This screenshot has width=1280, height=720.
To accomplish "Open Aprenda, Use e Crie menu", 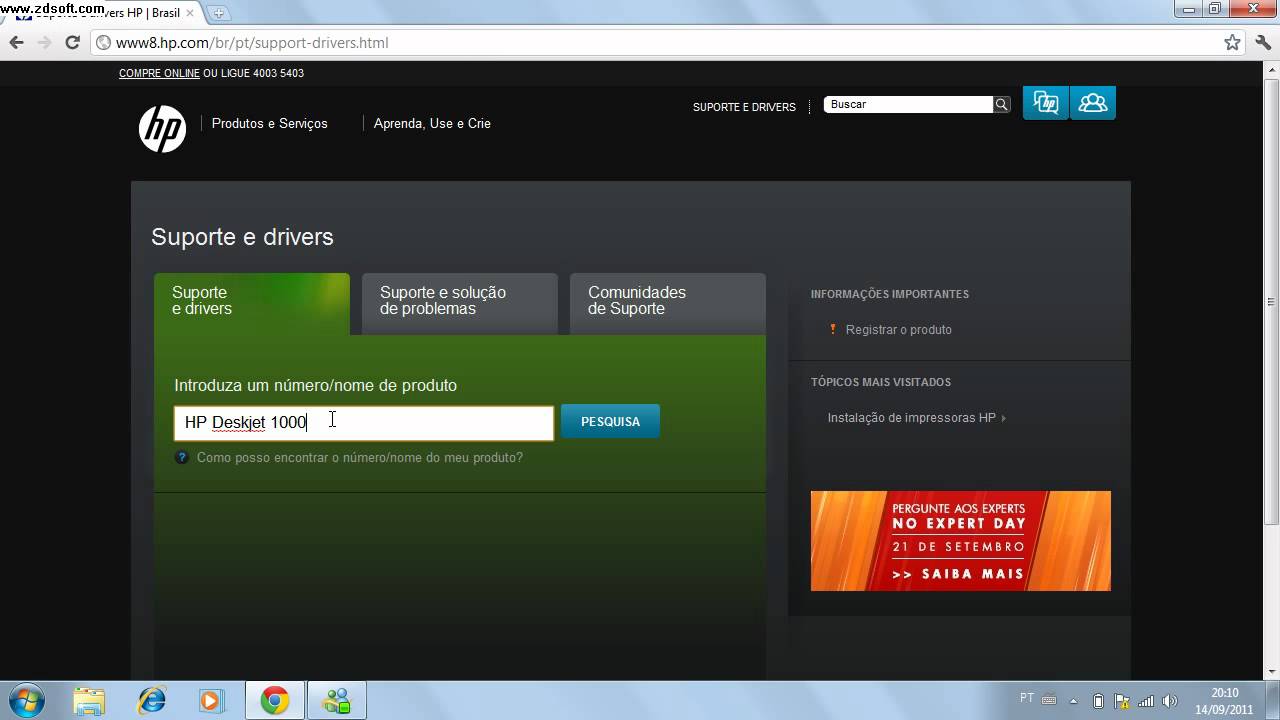I will (x=432, y=123).
